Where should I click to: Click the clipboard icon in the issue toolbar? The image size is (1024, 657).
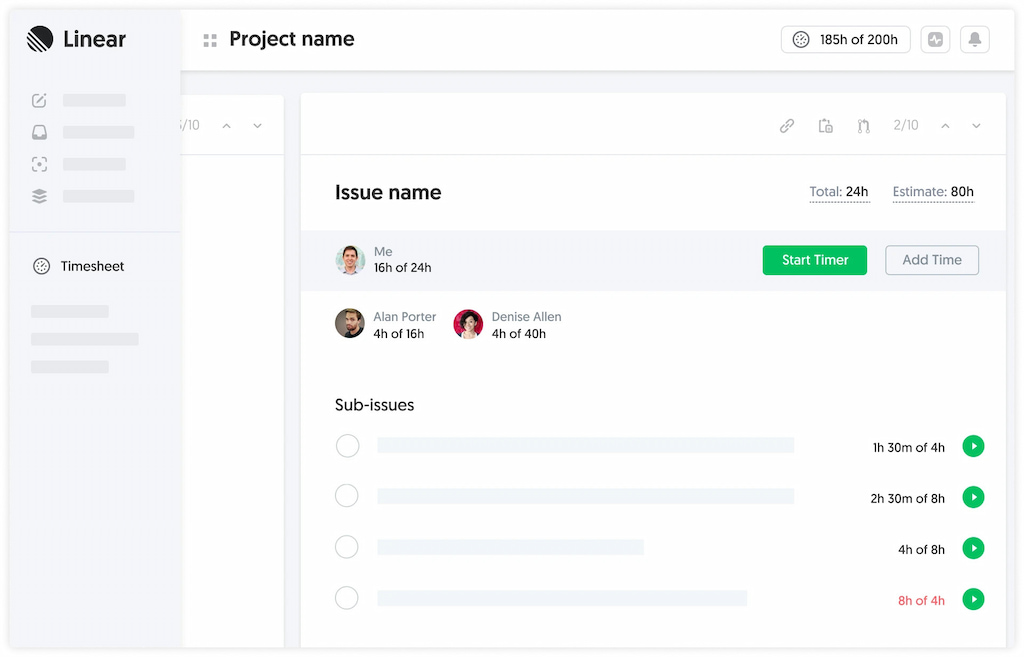825,126
